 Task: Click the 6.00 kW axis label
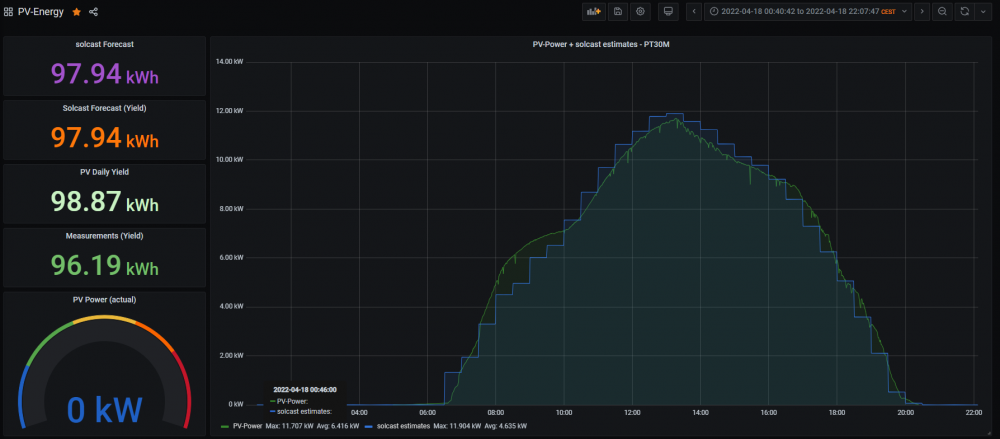(x=232, y=258)
